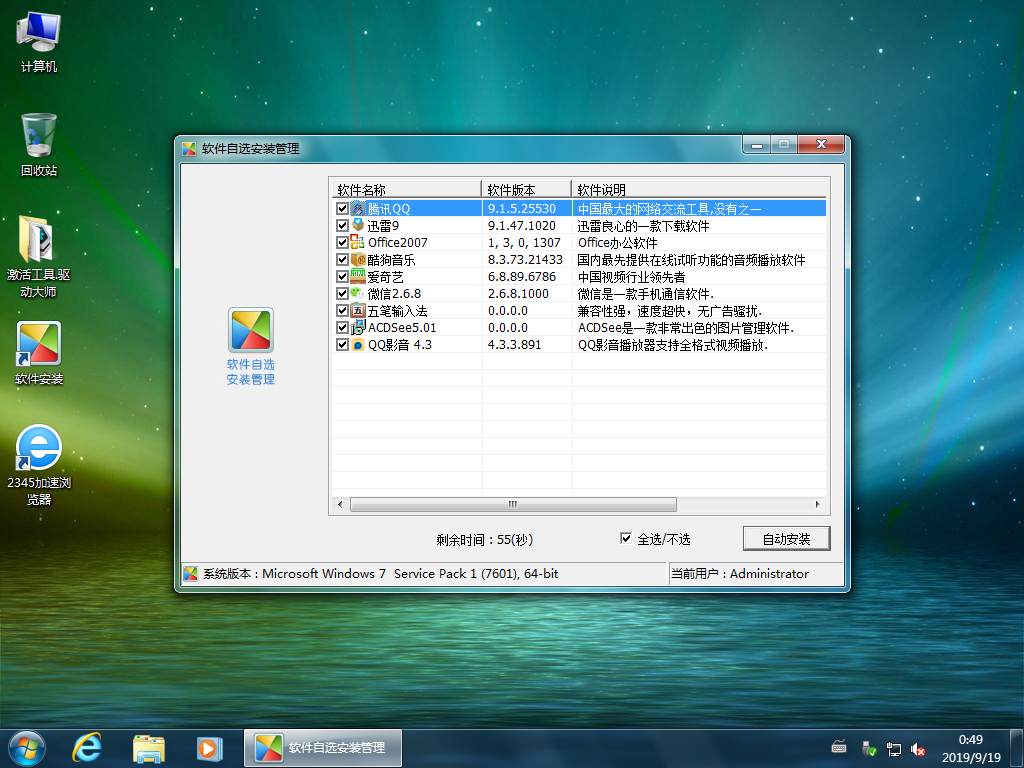Click the 五笔输入法 icon in list

tap(358, 310)
